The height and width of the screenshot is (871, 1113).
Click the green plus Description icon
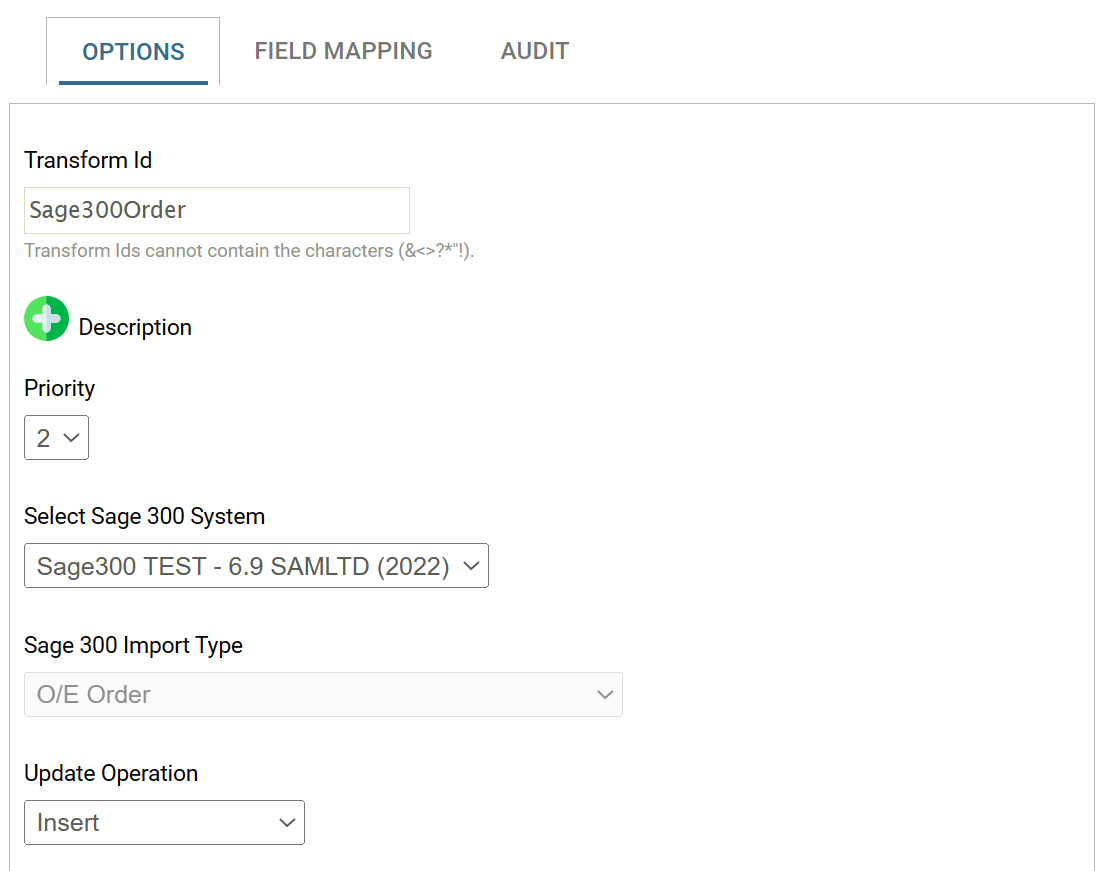46,319
